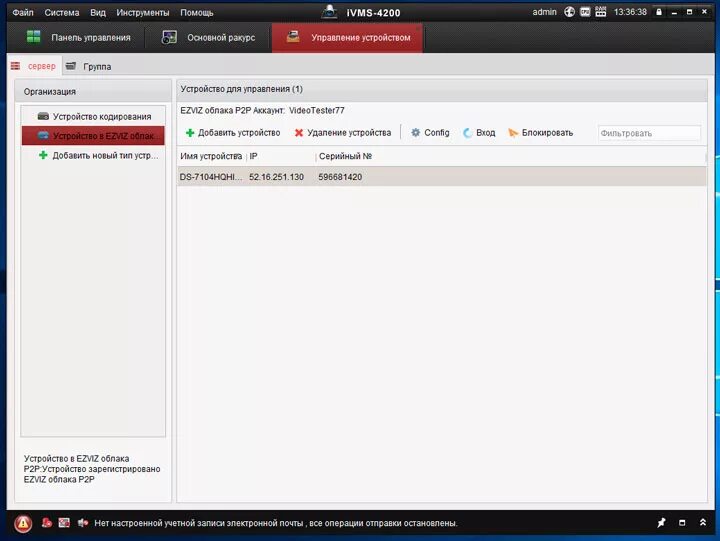Image resolution: width=720 pixels, height=541 pixels.
Task: Open the Файл menu
Action: [23, 12]
